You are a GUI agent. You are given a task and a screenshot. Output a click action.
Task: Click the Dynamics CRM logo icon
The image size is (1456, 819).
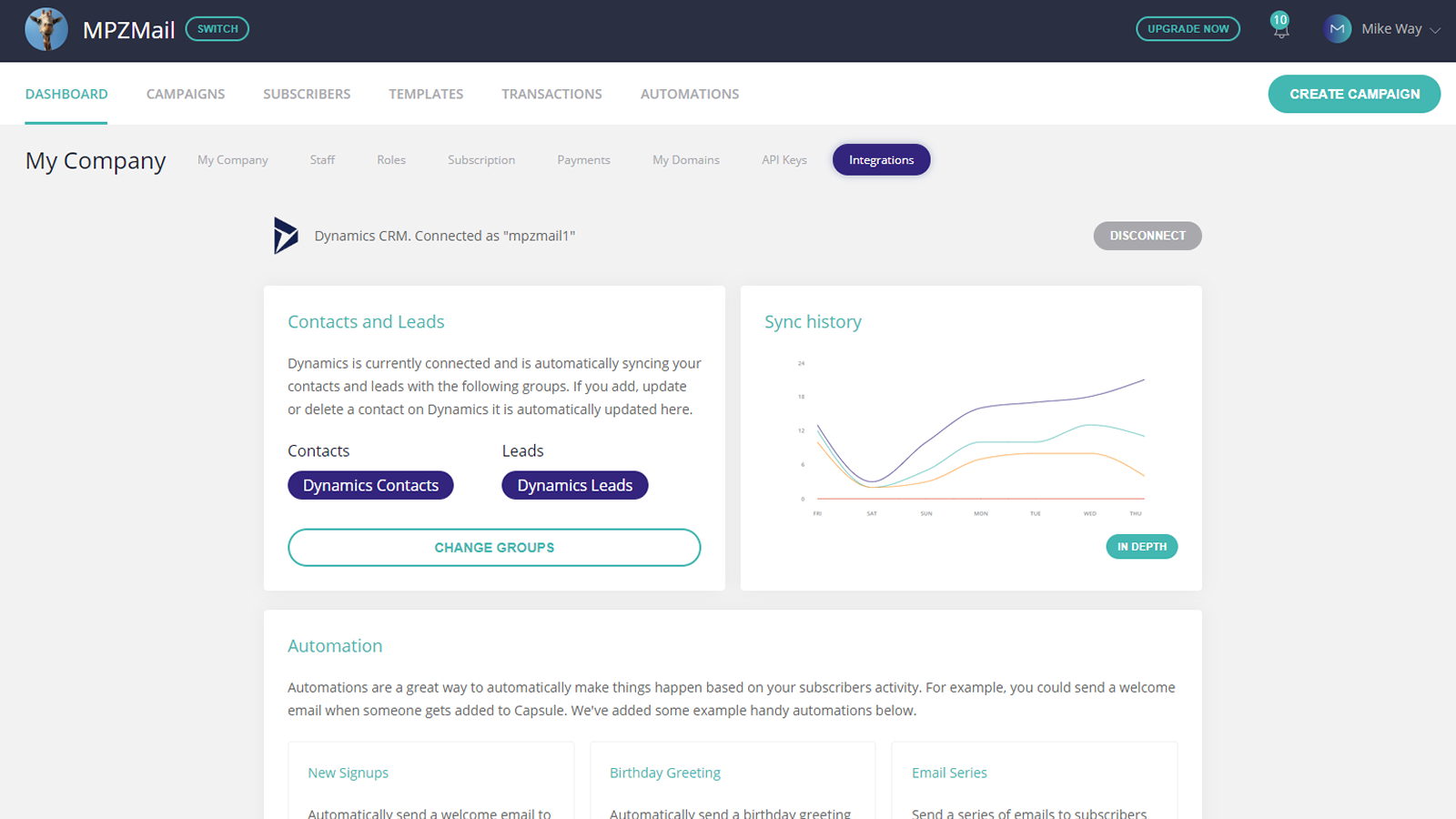(286, 236)
